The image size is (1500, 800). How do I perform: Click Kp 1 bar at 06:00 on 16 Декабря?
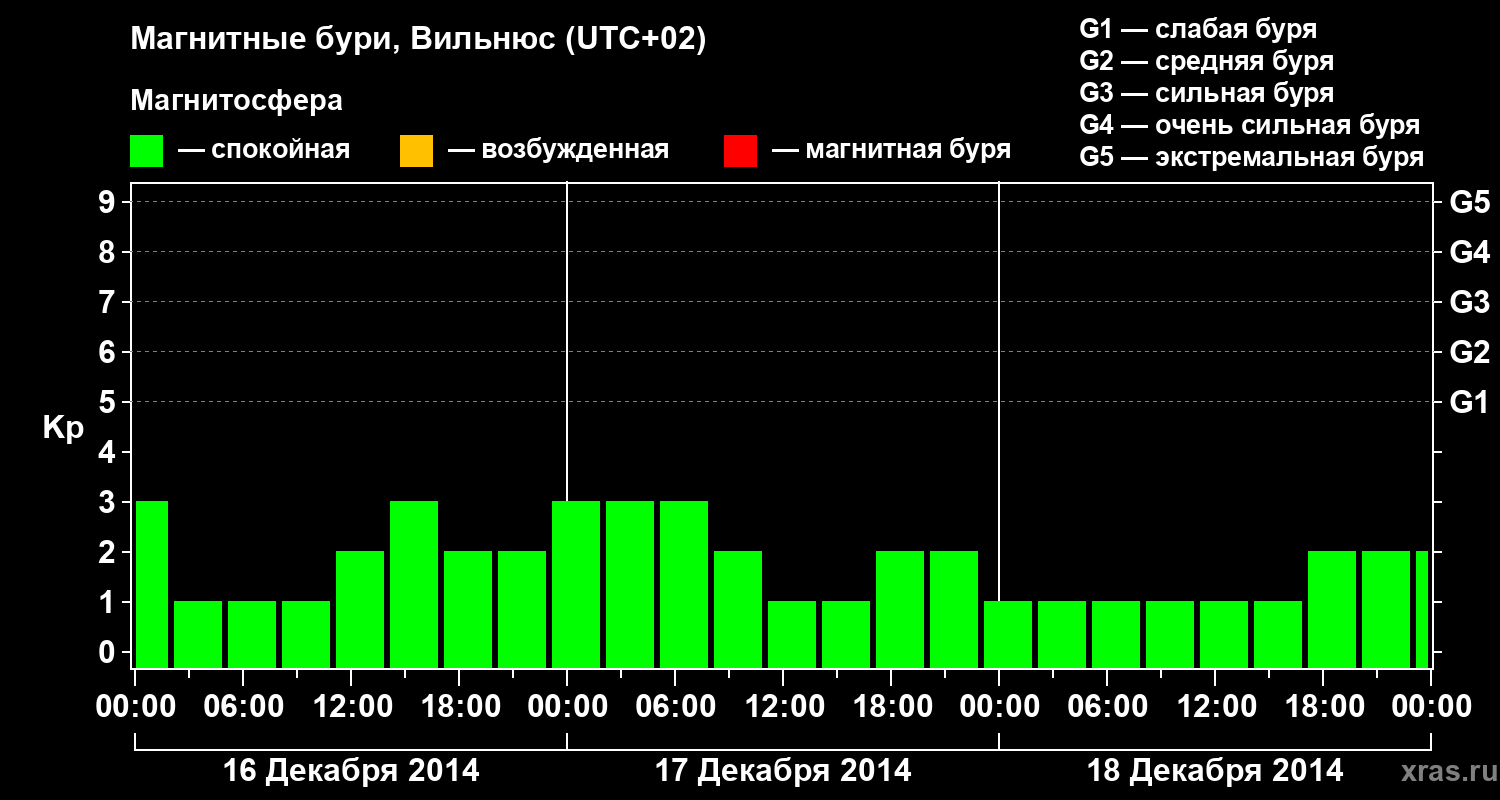coord(252,634)
